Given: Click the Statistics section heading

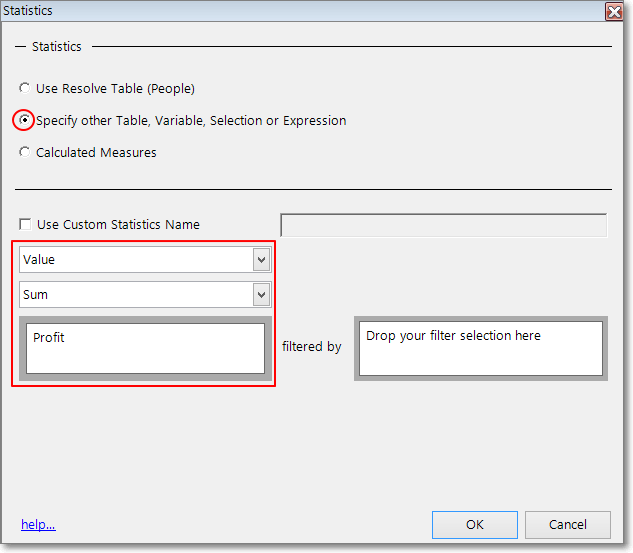Looking at the screenshot, I should [x=57, y=46].
